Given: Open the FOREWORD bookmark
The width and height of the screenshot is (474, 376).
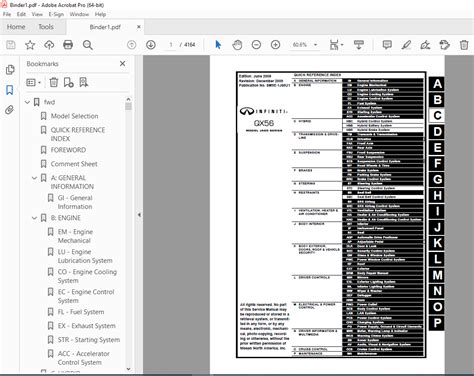Looking at the screenshot, I should click(68, 150).
